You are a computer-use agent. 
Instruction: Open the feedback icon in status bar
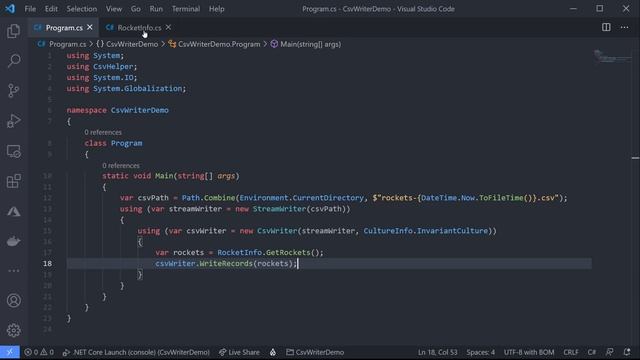point(610,352)
